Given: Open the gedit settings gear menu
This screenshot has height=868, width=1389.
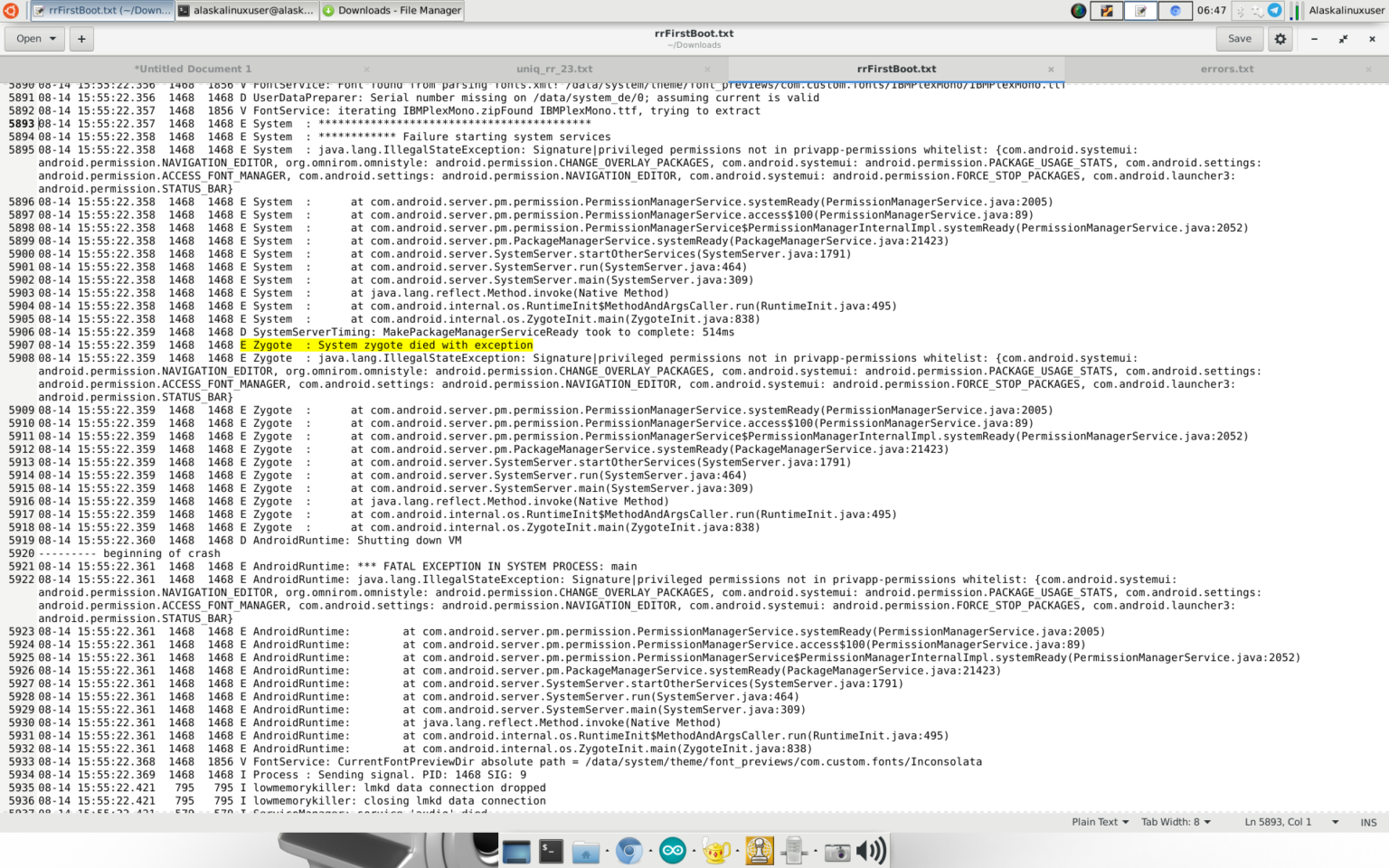Looking at the screenshot, I should click(1280, 39).
